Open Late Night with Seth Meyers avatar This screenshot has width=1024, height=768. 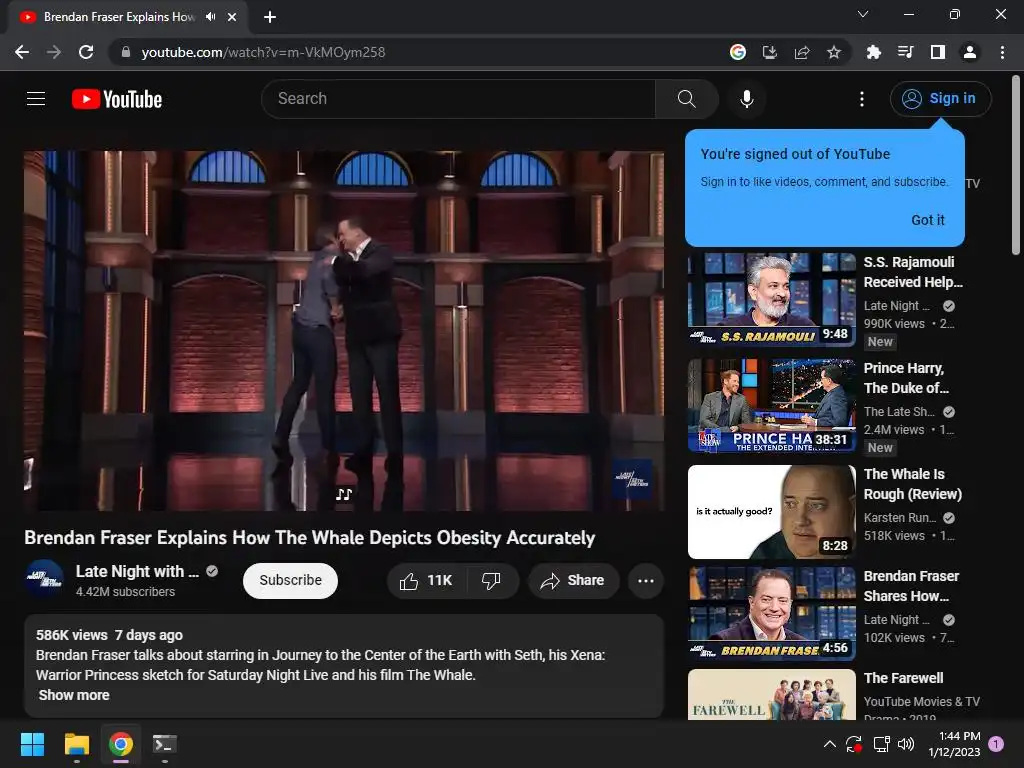point(44,579)
